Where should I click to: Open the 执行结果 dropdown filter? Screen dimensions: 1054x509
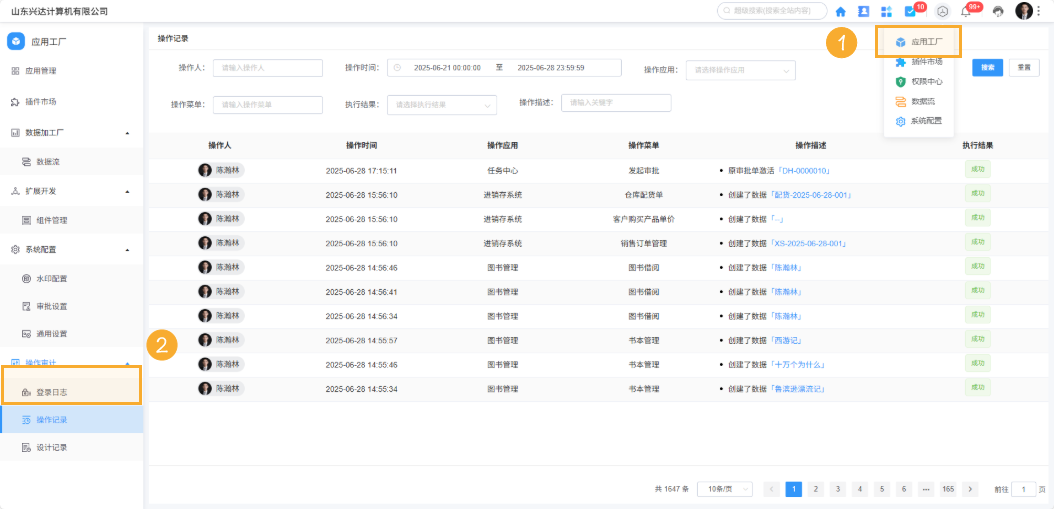tap(442, 105)
